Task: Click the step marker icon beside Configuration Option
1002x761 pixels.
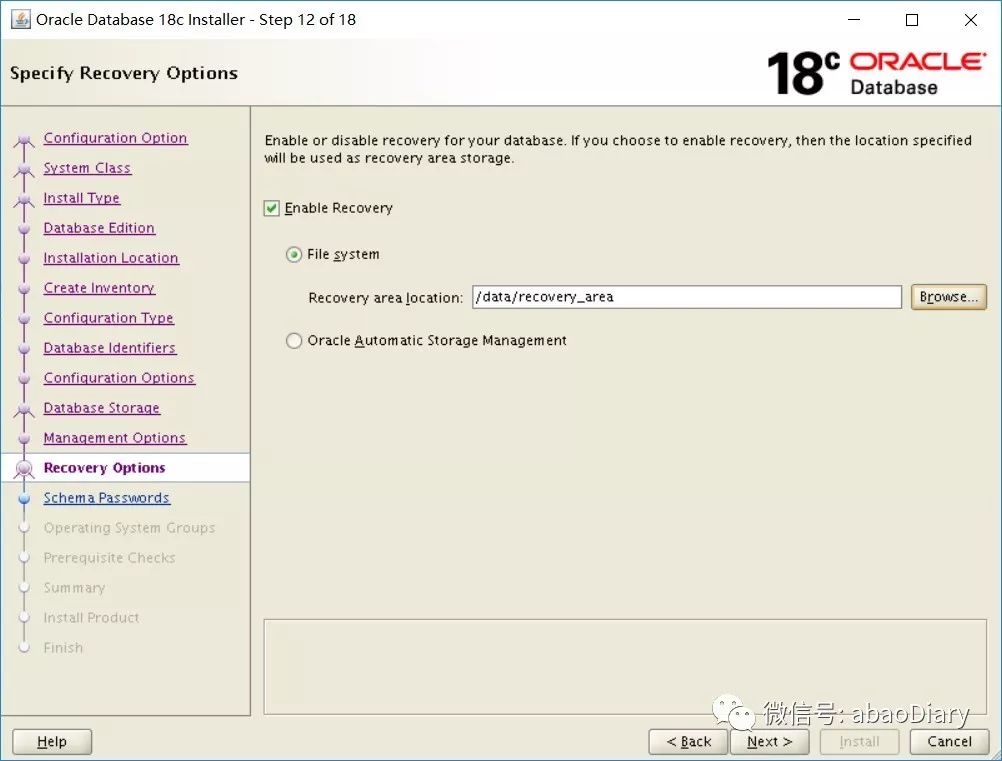Action: click(x=24, y=139)
